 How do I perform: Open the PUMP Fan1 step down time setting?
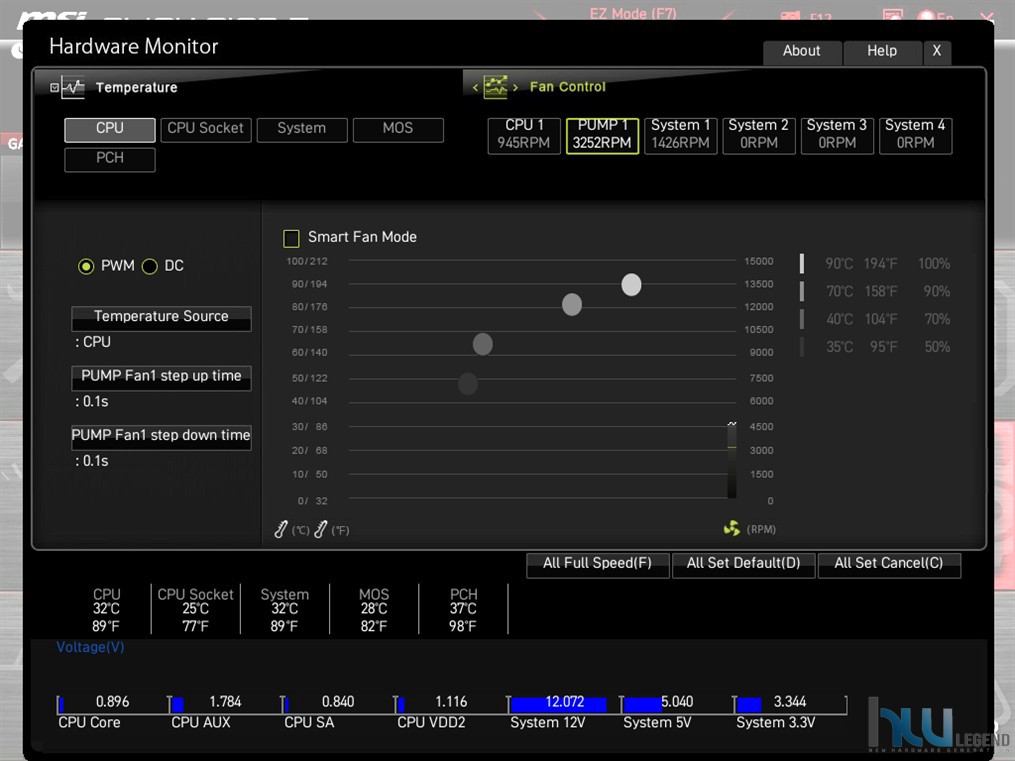(x=161, y=437)
